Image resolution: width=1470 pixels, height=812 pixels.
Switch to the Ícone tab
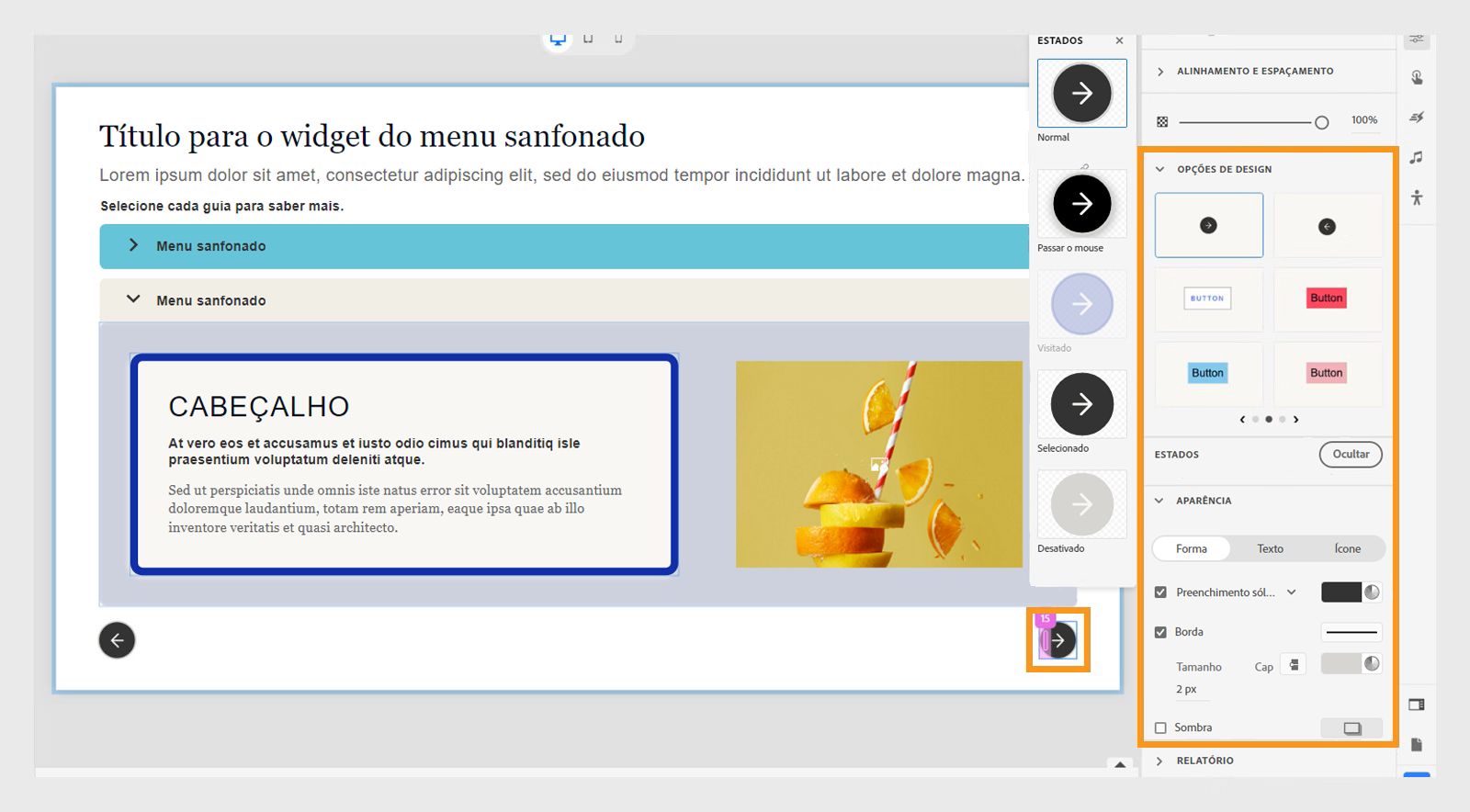click(1348, 548)
